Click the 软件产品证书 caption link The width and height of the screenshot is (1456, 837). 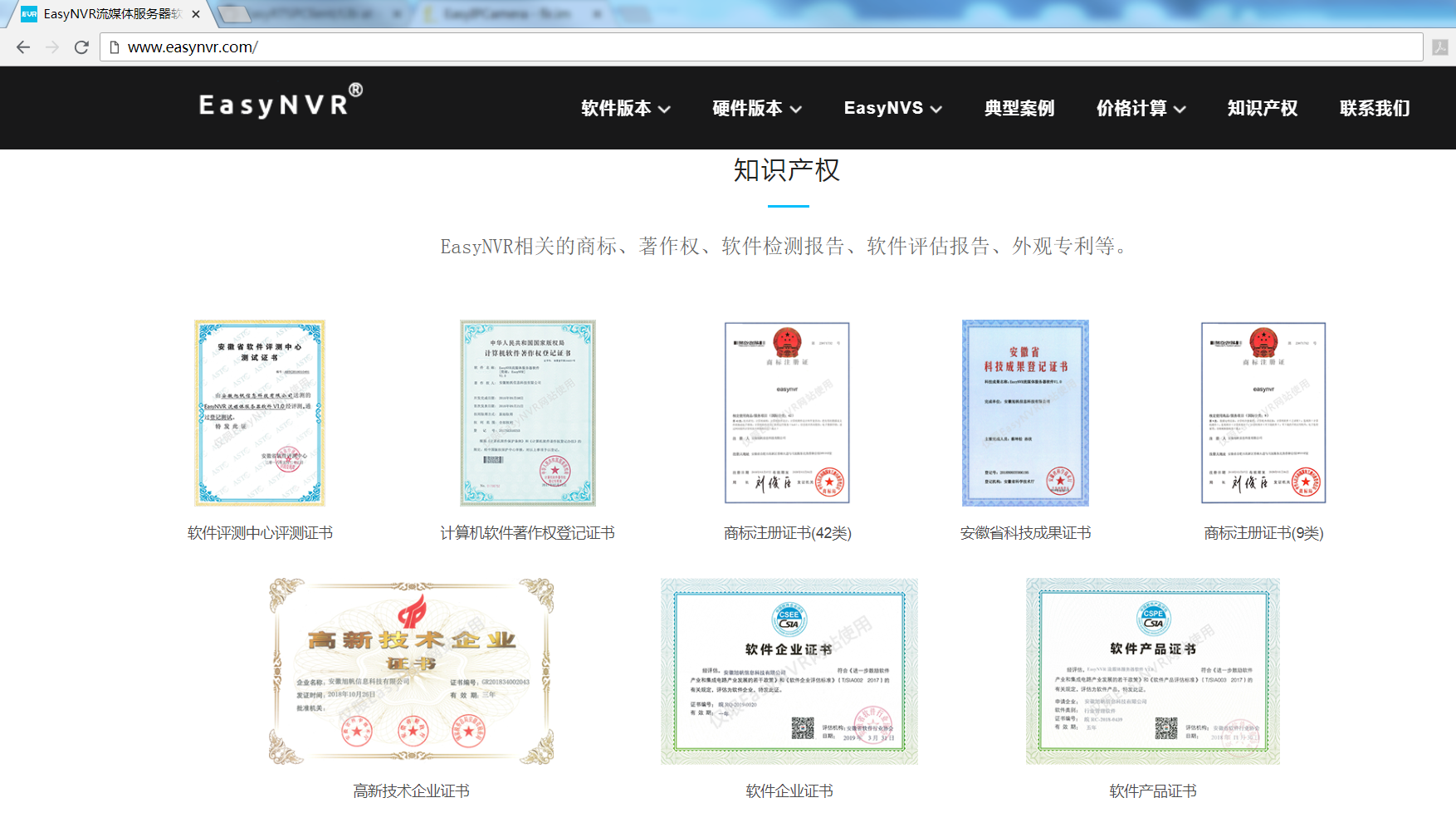[x=1153, y=791]
